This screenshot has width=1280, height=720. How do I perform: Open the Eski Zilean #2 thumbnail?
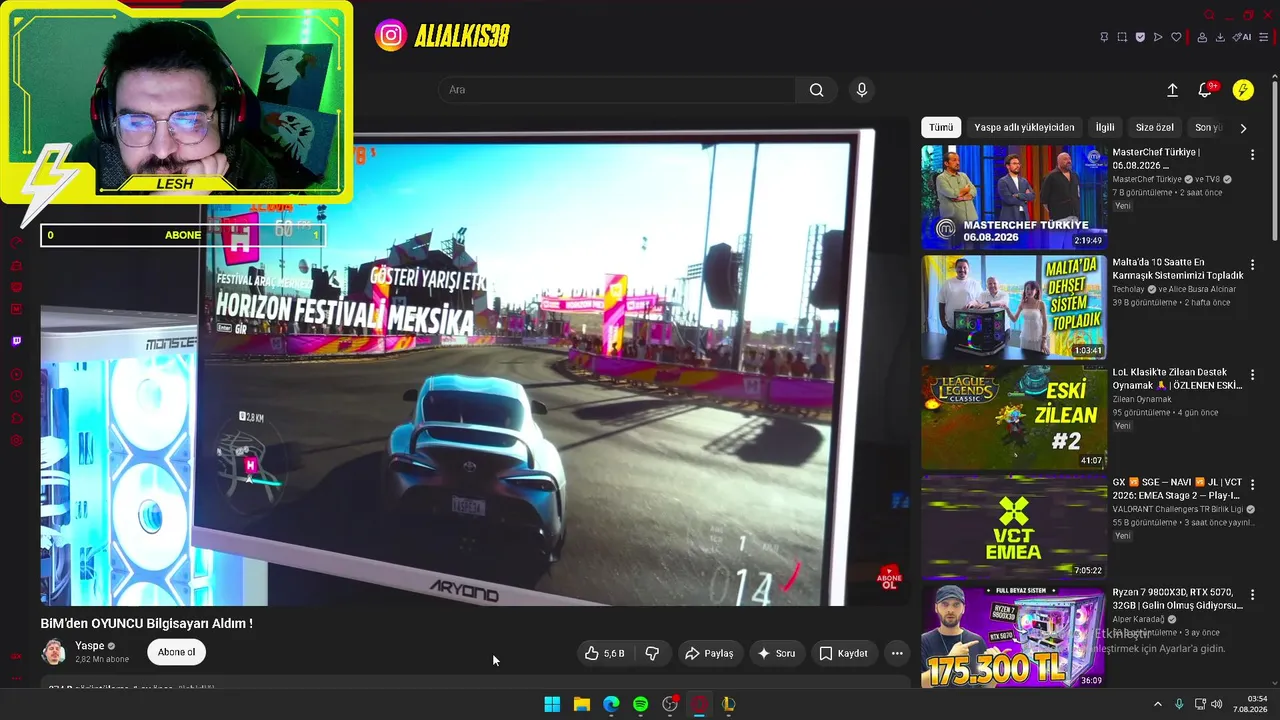point(1014,417)
